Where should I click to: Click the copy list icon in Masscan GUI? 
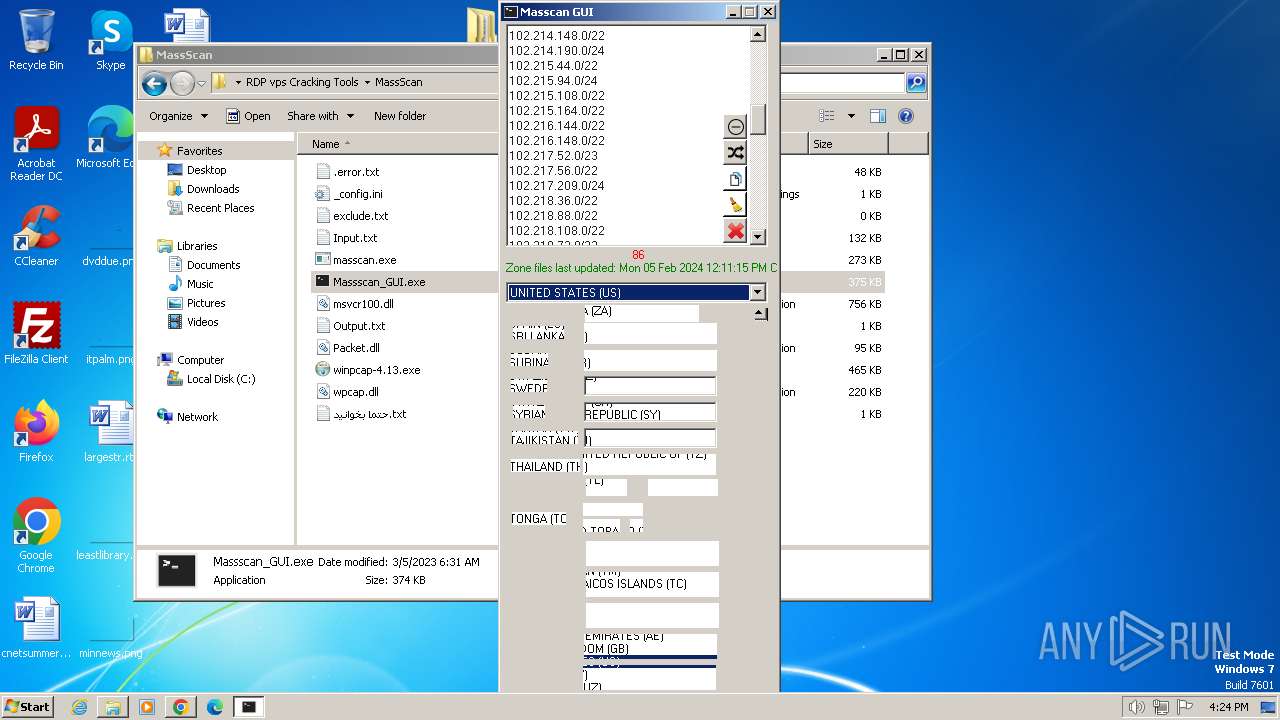736,179
